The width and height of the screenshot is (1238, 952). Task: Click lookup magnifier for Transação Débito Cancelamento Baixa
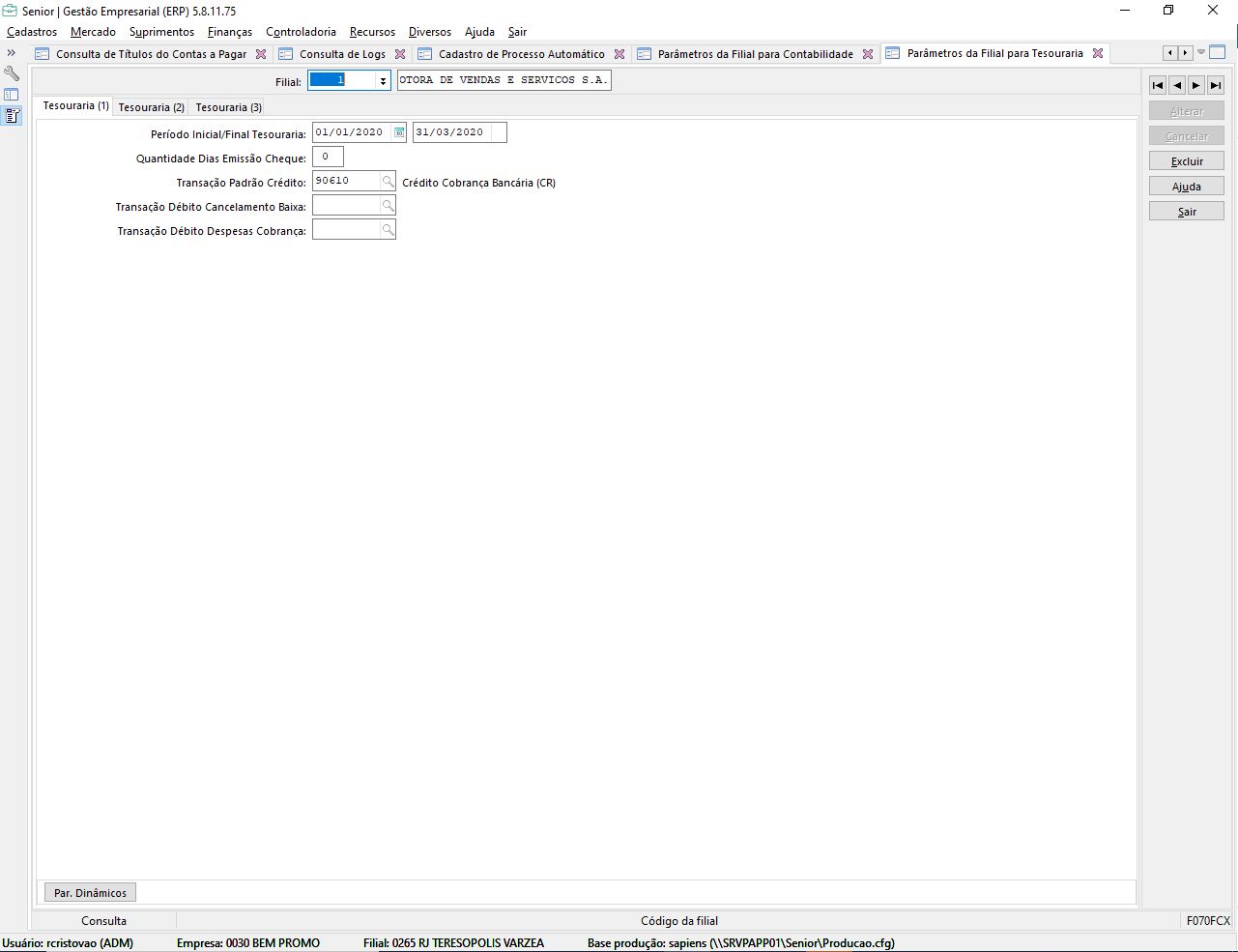coord(388,206)
